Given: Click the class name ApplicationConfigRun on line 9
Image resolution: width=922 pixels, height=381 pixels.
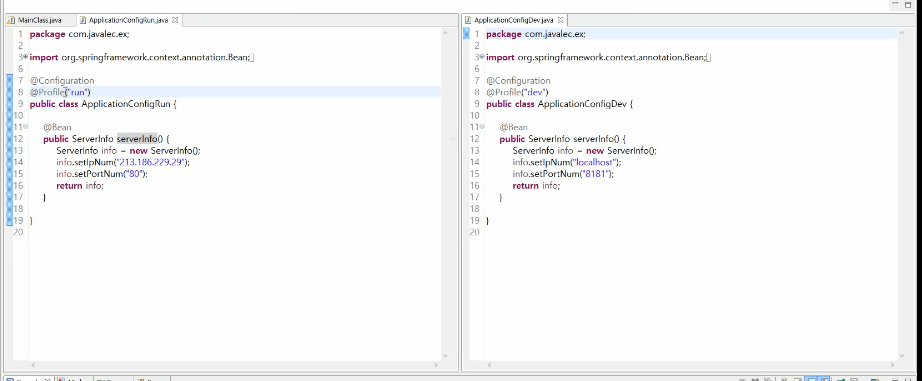Looking at the screenshot, I should [126, 104].
